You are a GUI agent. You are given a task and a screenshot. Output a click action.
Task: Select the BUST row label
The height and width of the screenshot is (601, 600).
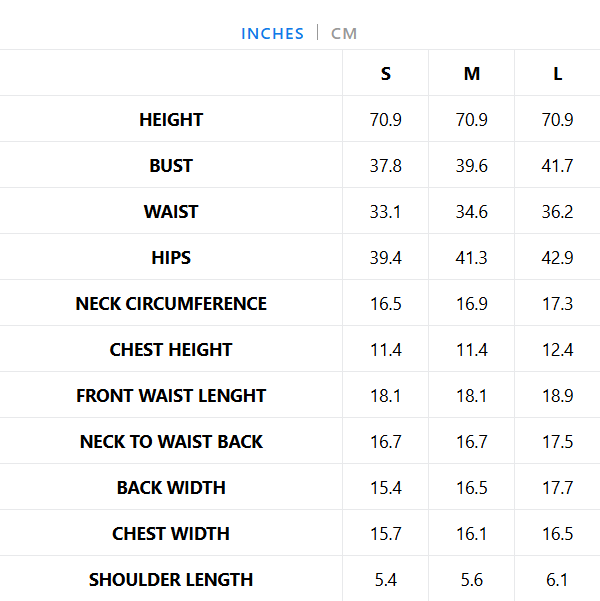pos(171,166)
